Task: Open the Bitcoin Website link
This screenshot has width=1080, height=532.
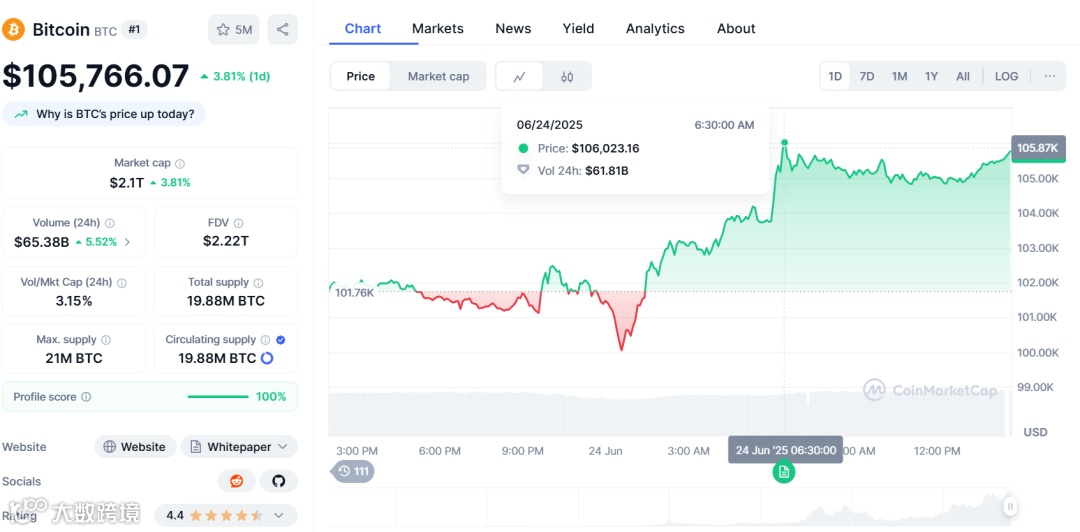Action: point(135,447)
